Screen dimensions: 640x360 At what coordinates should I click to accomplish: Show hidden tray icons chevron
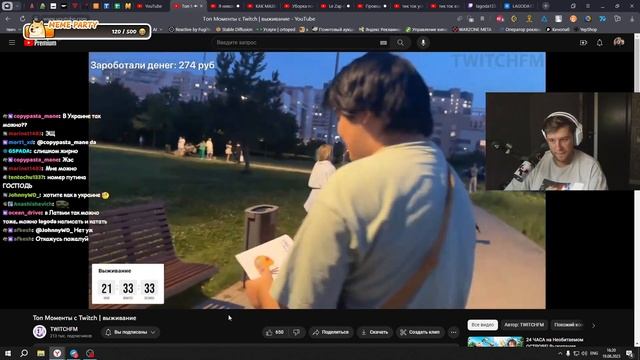click(560, 353)
